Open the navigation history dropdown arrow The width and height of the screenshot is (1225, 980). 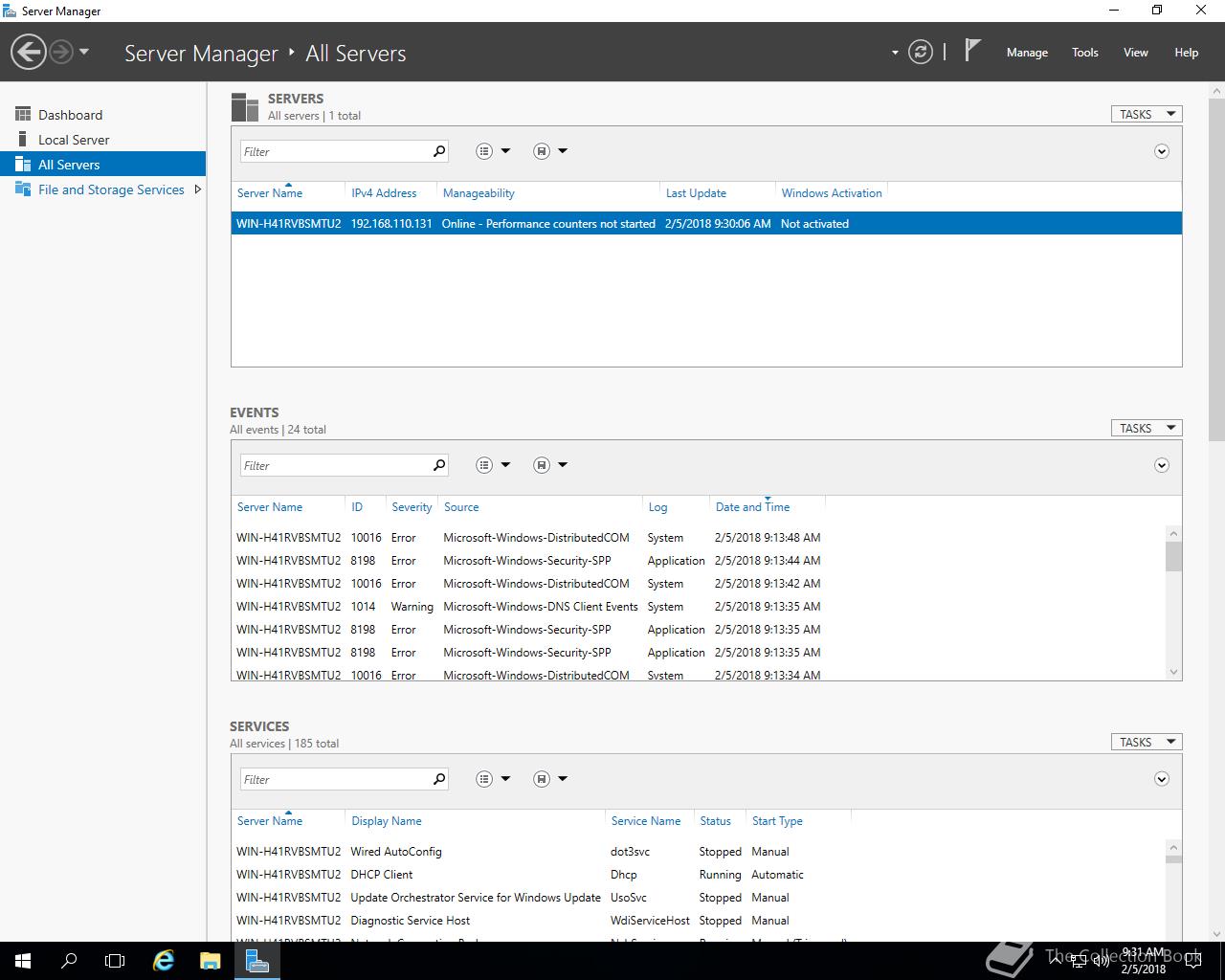click(84, 52)
